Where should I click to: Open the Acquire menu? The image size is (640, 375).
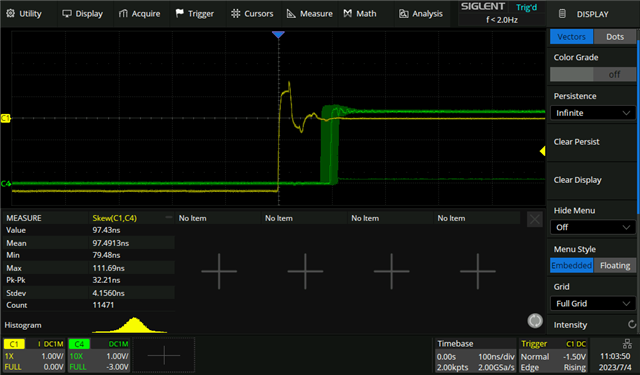coord(140,14)
